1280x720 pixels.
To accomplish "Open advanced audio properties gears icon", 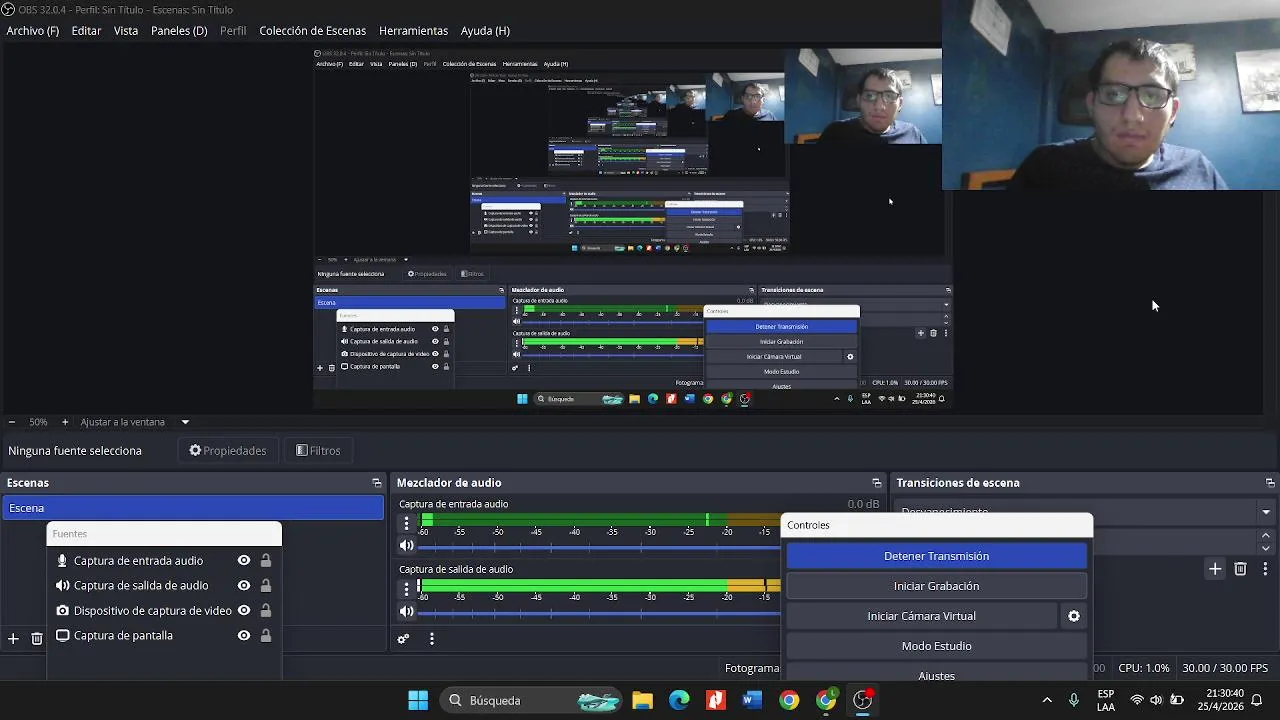I will click(403, 639).
